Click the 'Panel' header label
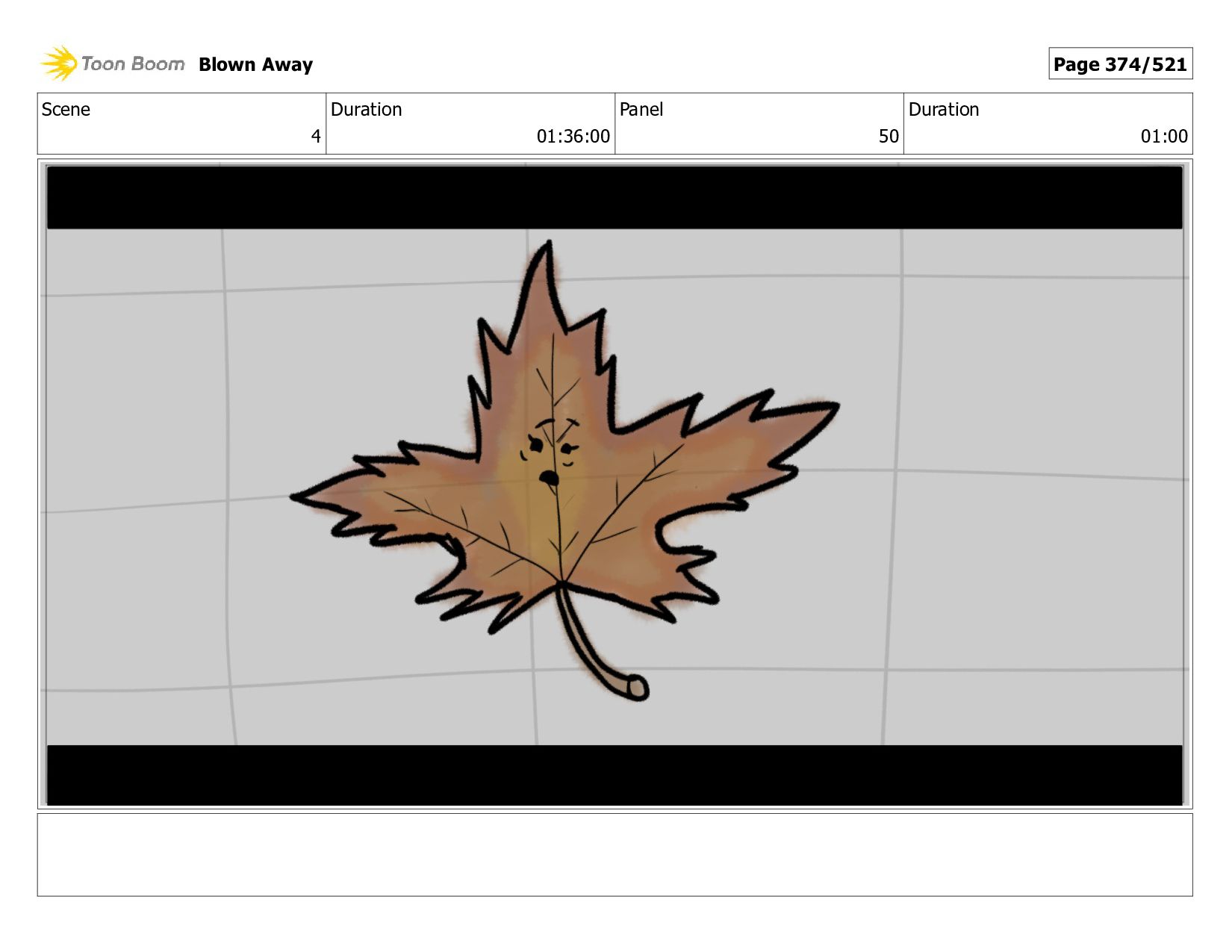1232x952 pixels. pos(641,110)
